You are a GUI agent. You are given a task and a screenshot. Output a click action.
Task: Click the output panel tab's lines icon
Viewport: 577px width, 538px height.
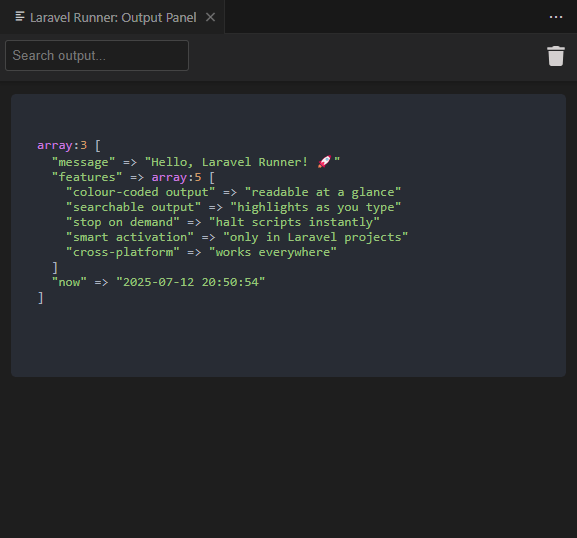(x=20, y=17)
